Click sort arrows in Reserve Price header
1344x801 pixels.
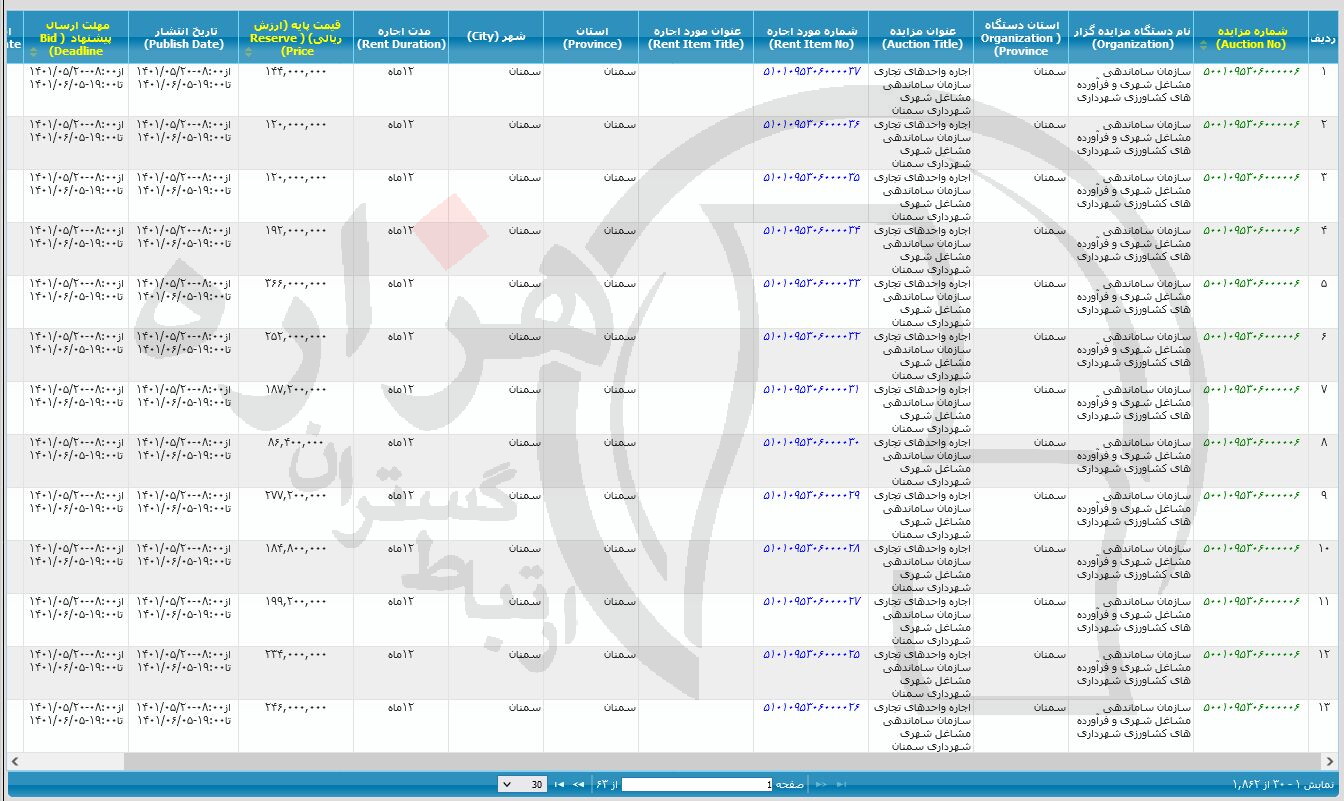[248, 50]
